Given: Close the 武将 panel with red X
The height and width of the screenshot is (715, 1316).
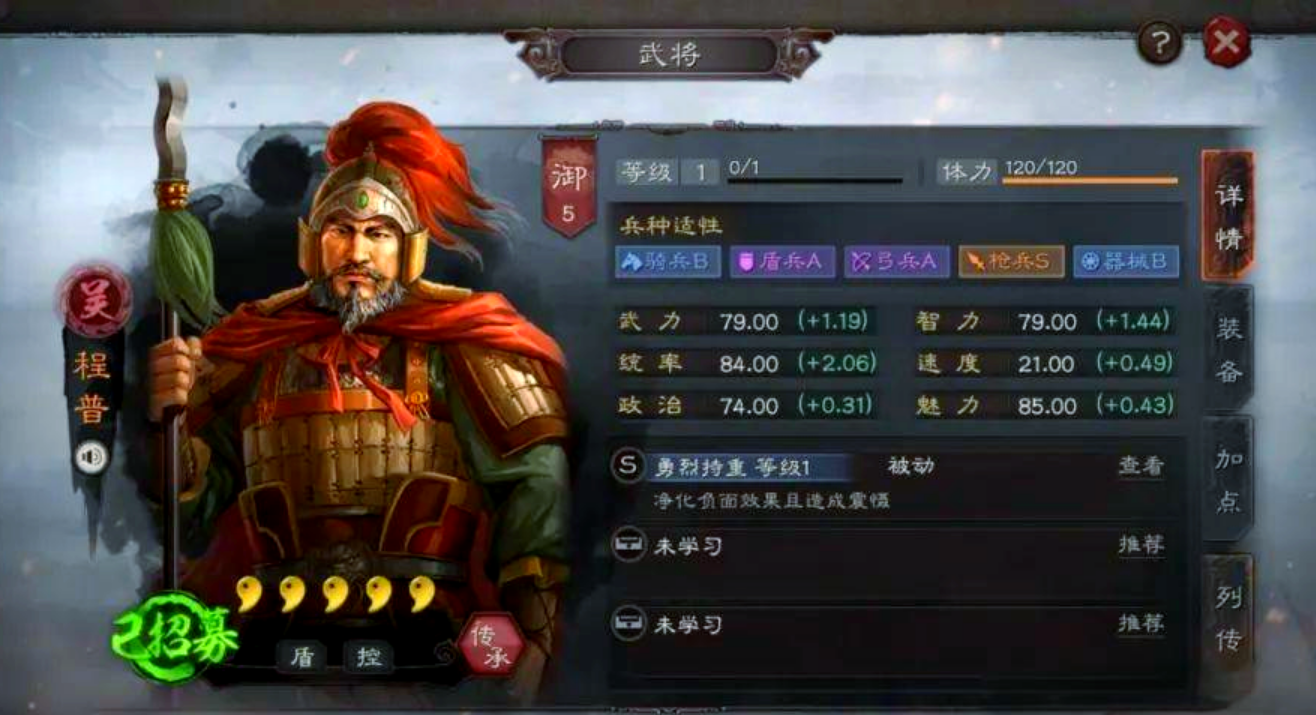Looking at the screenshot, I should pyautogui.click(x=1227, y=43).
